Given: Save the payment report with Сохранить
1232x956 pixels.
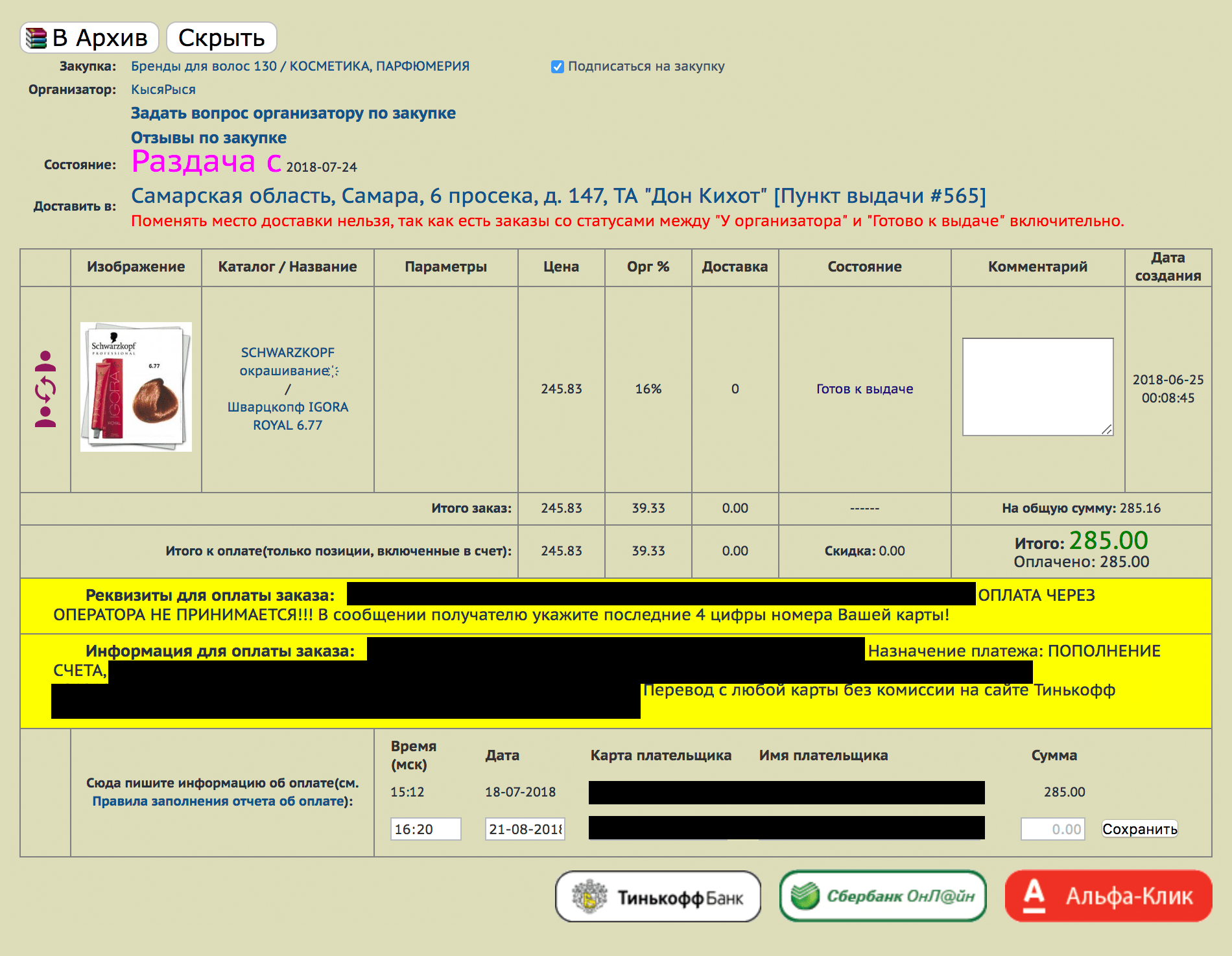Looking at the screenshot, I should coord(1139,829).
